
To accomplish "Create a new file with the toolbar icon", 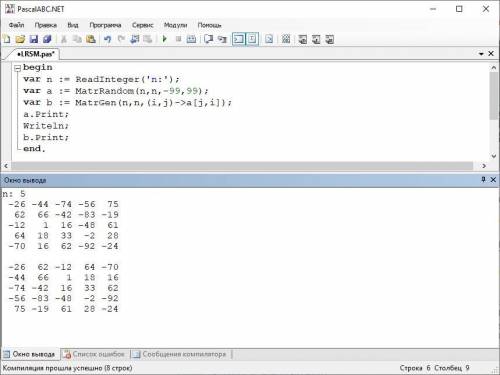I will tap(7, 39).
